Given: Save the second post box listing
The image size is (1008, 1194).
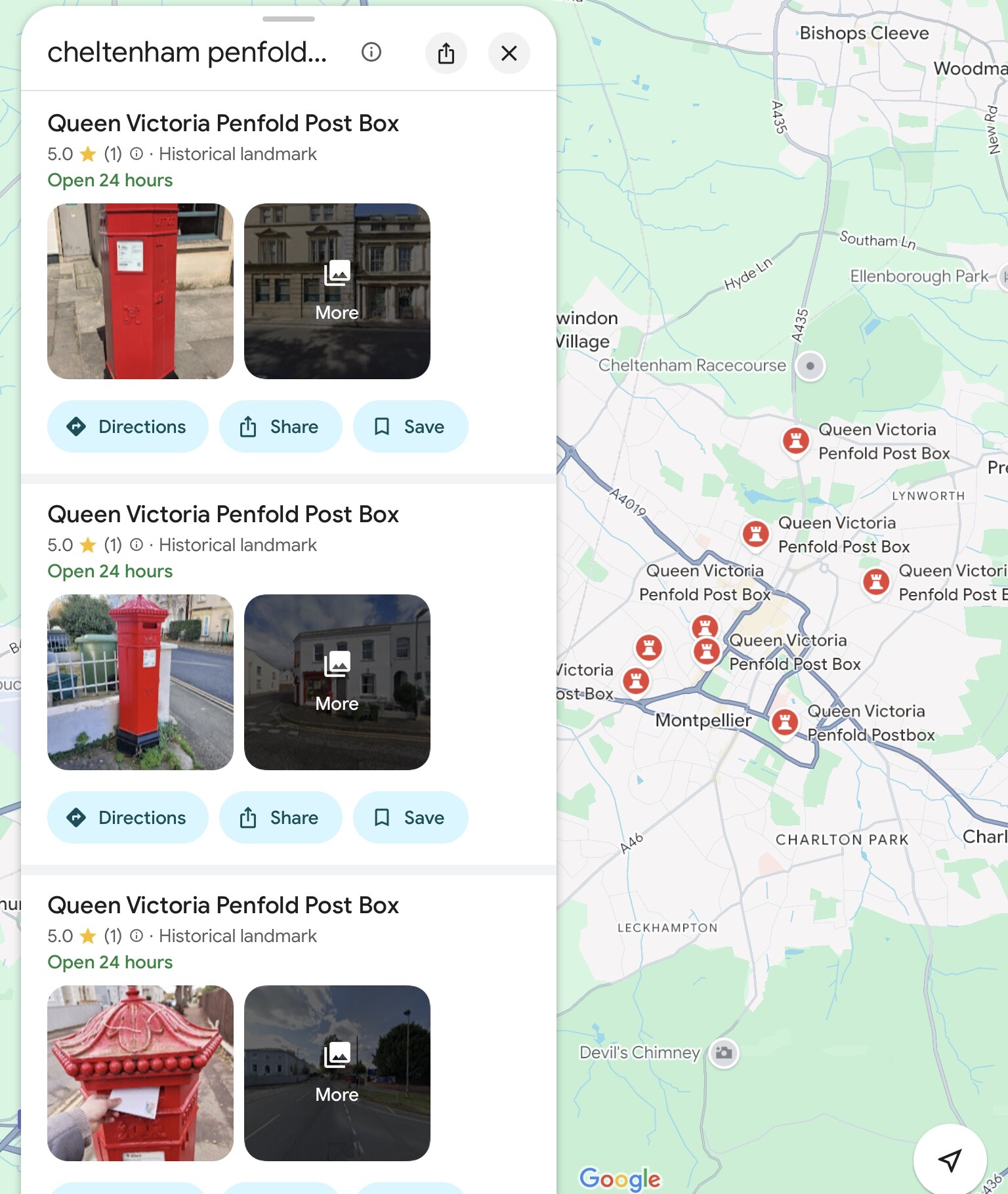Looking at the screenshot, I should 411,817.
